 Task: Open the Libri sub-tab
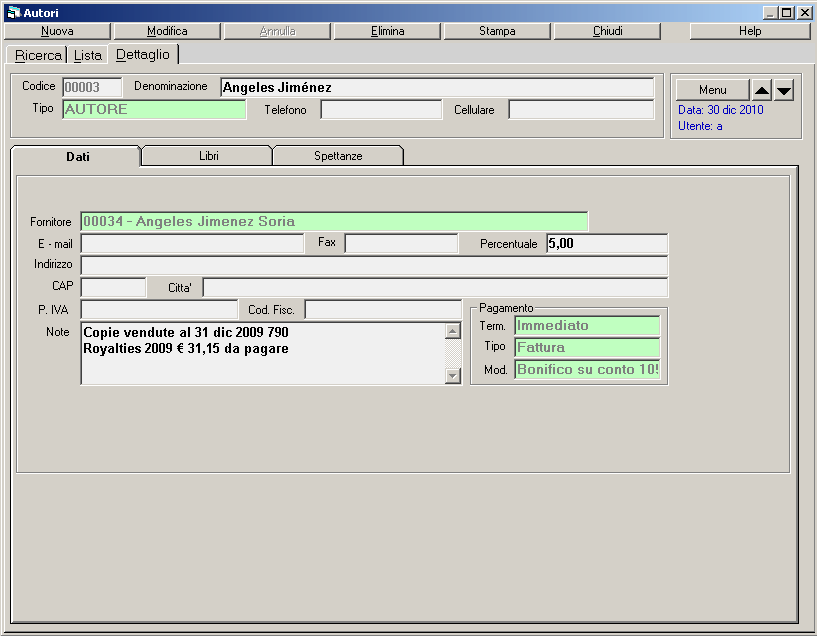pyautogui.click(x=208, y=156)
